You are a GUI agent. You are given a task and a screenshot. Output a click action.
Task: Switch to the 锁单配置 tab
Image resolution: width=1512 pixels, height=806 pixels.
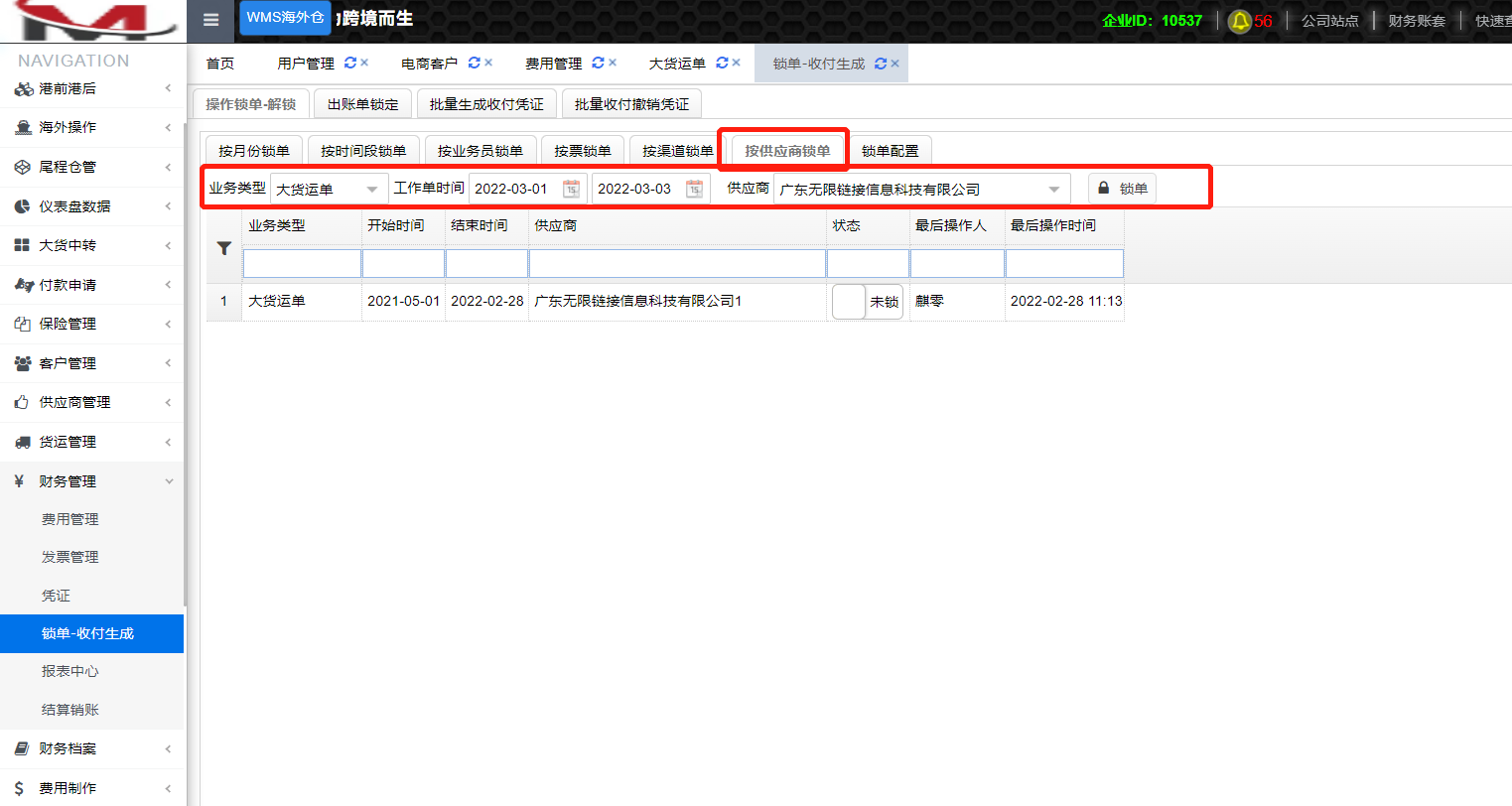(x=890, y=151)
